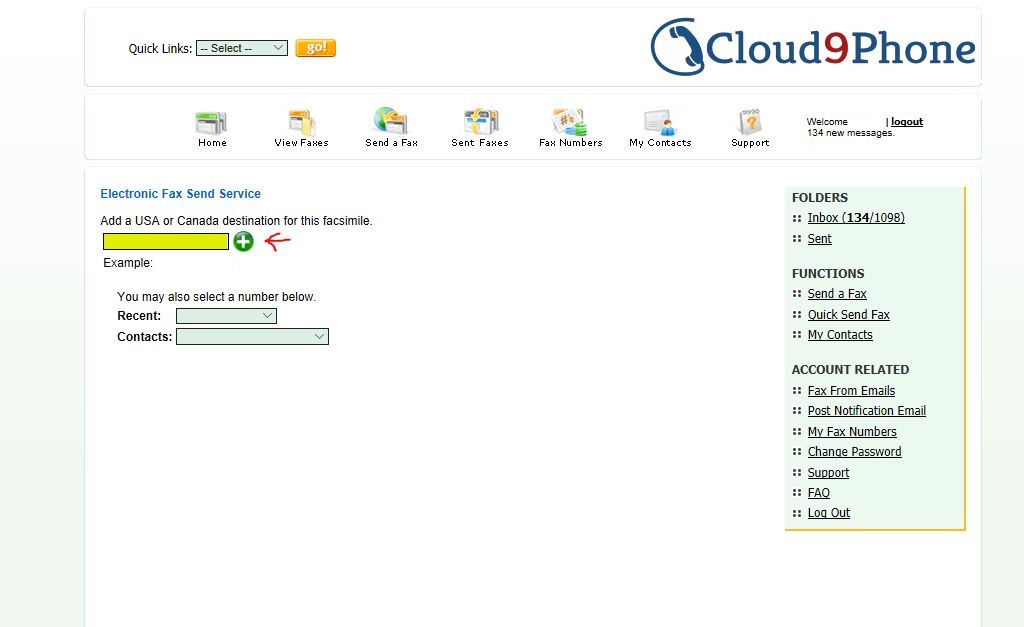Open the Post Notification Email link
Screen dimensions: 1024x627
(x=867, y=411)
